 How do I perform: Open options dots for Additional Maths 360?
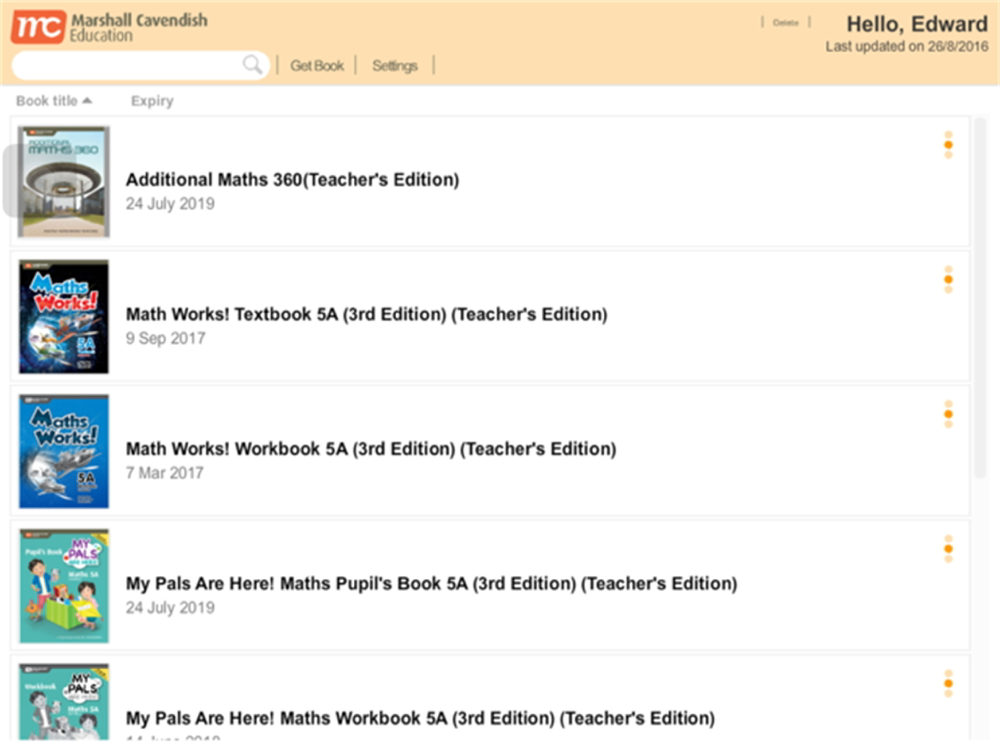pos(948,145)
